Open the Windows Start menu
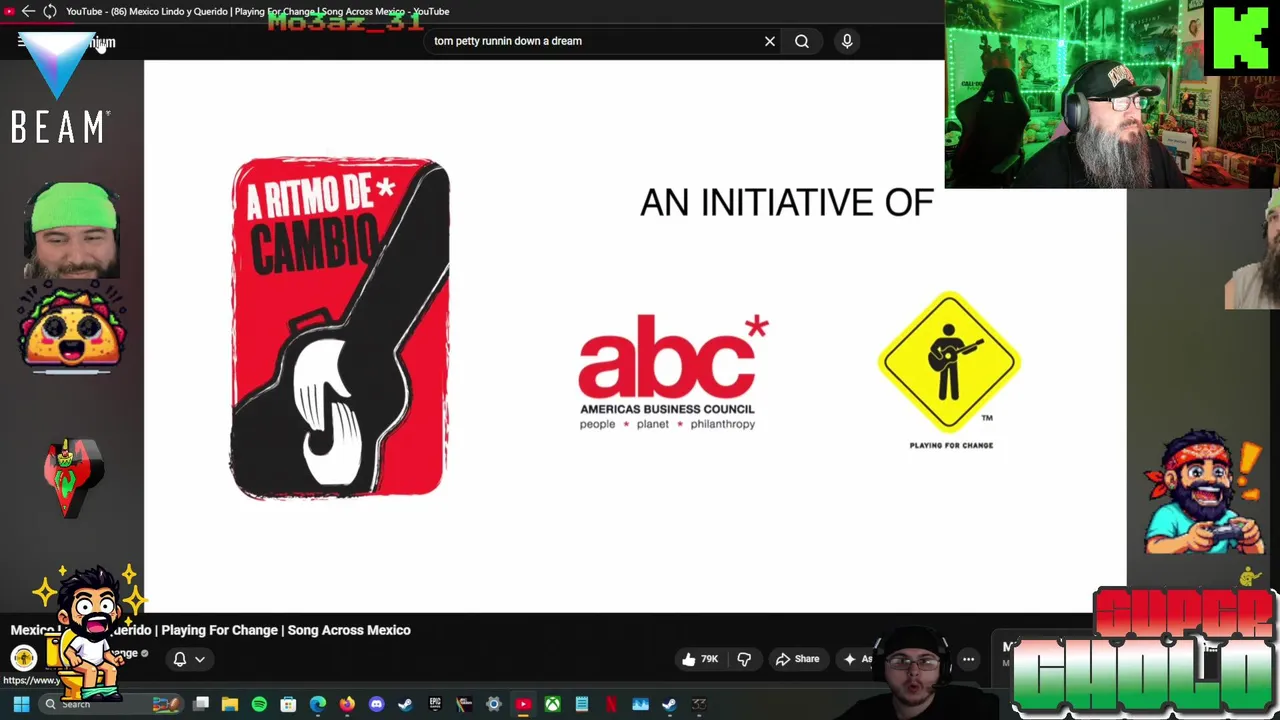The width and height of the screenshot is (1280, 720). tap(21, 704)
